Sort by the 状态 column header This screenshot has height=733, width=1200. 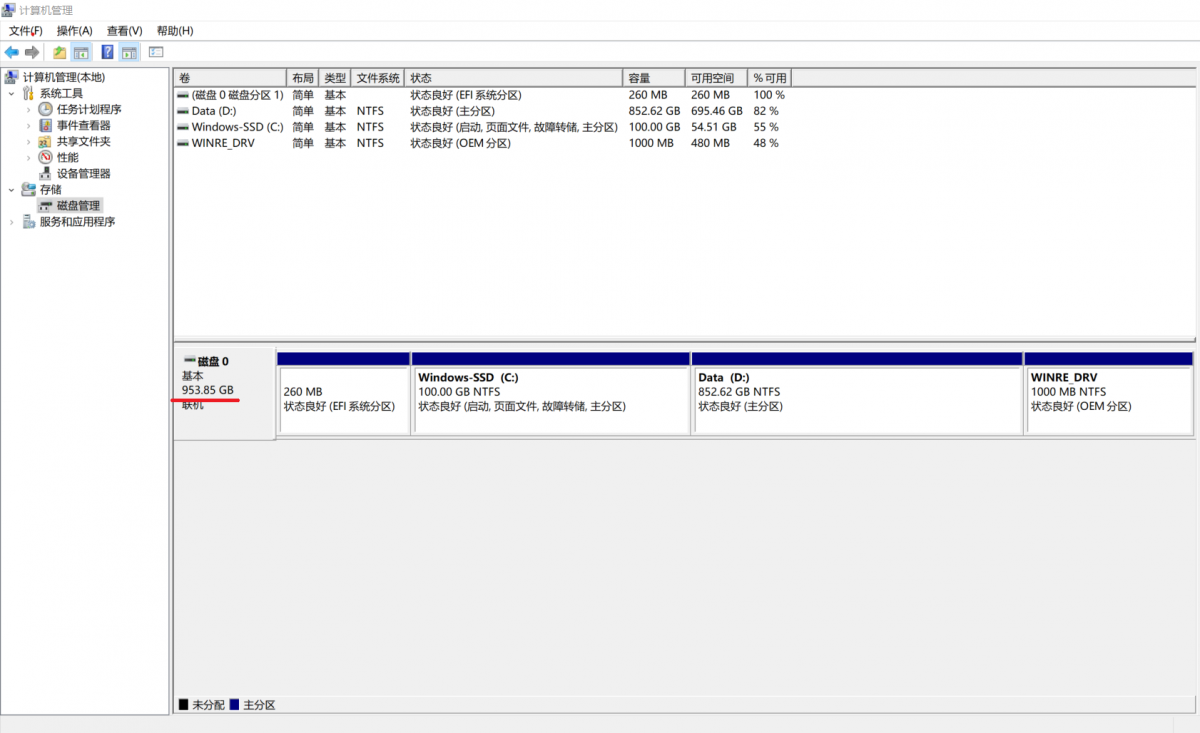point(514,78)
